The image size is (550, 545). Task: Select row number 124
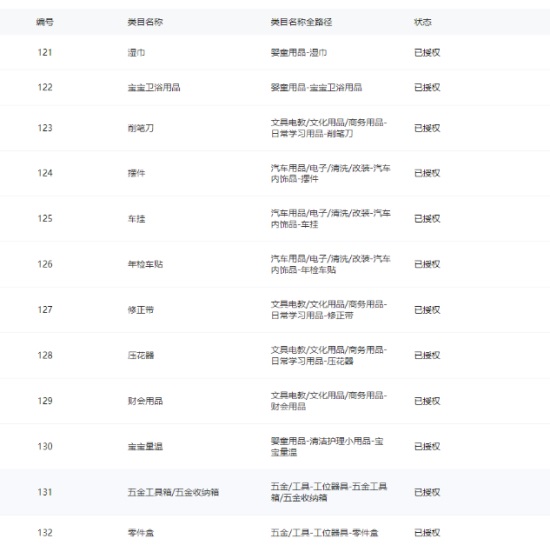click(45, 173)
